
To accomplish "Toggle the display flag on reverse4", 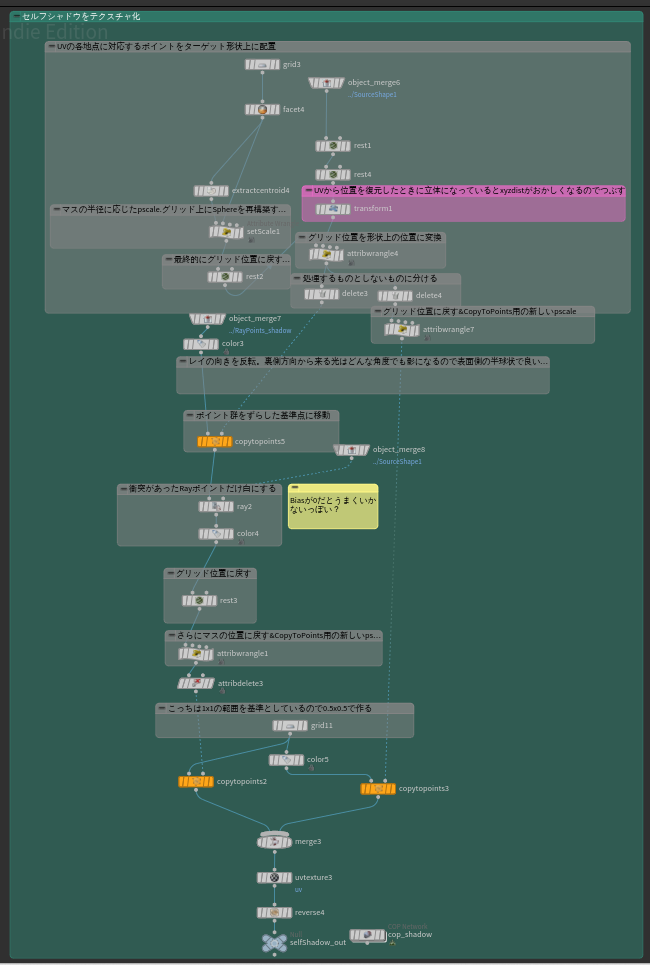I will 289,913.
